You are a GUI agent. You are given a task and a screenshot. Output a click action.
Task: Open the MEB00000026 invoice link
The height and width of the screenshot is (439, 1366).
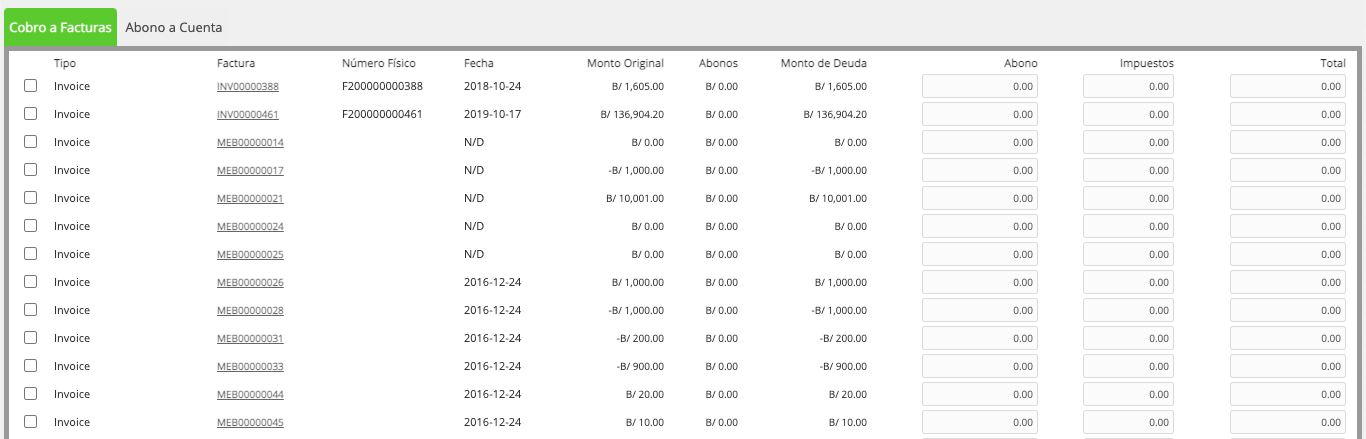point(250,283)
